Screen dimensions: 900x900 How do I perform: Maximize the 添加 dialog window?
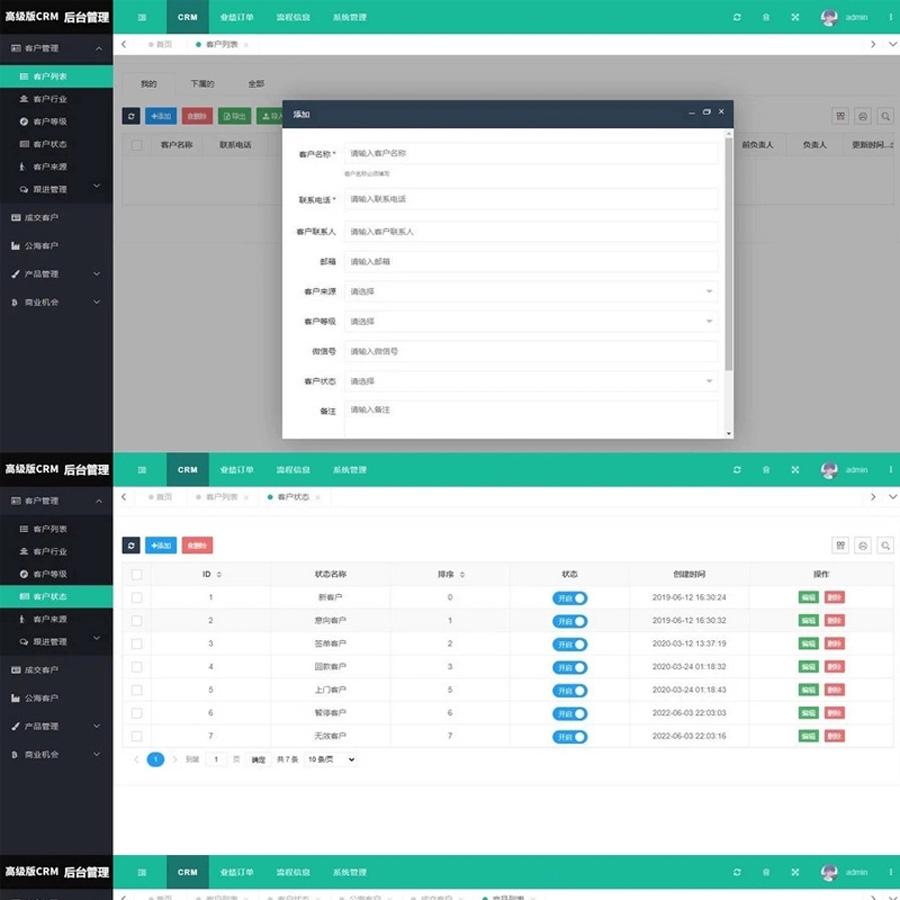706,113
